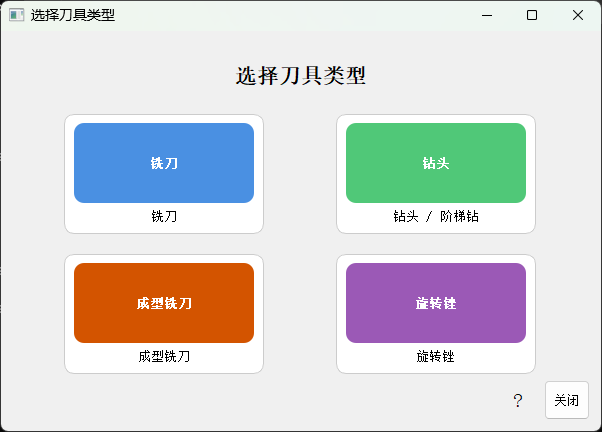Click the 旋转锉 caption under purple tile

coord(436,357)
